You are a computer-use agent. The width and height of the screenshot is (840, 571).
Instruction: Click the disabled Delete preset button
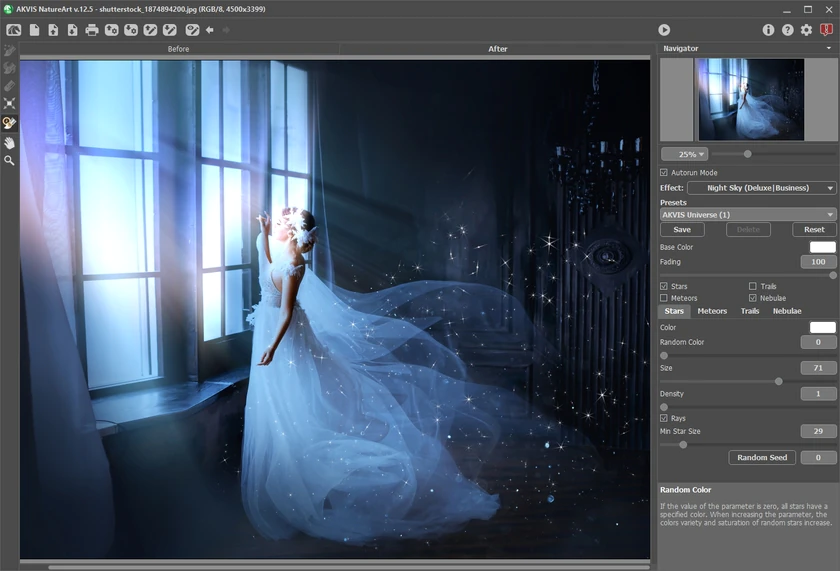[x=748, y=229]
